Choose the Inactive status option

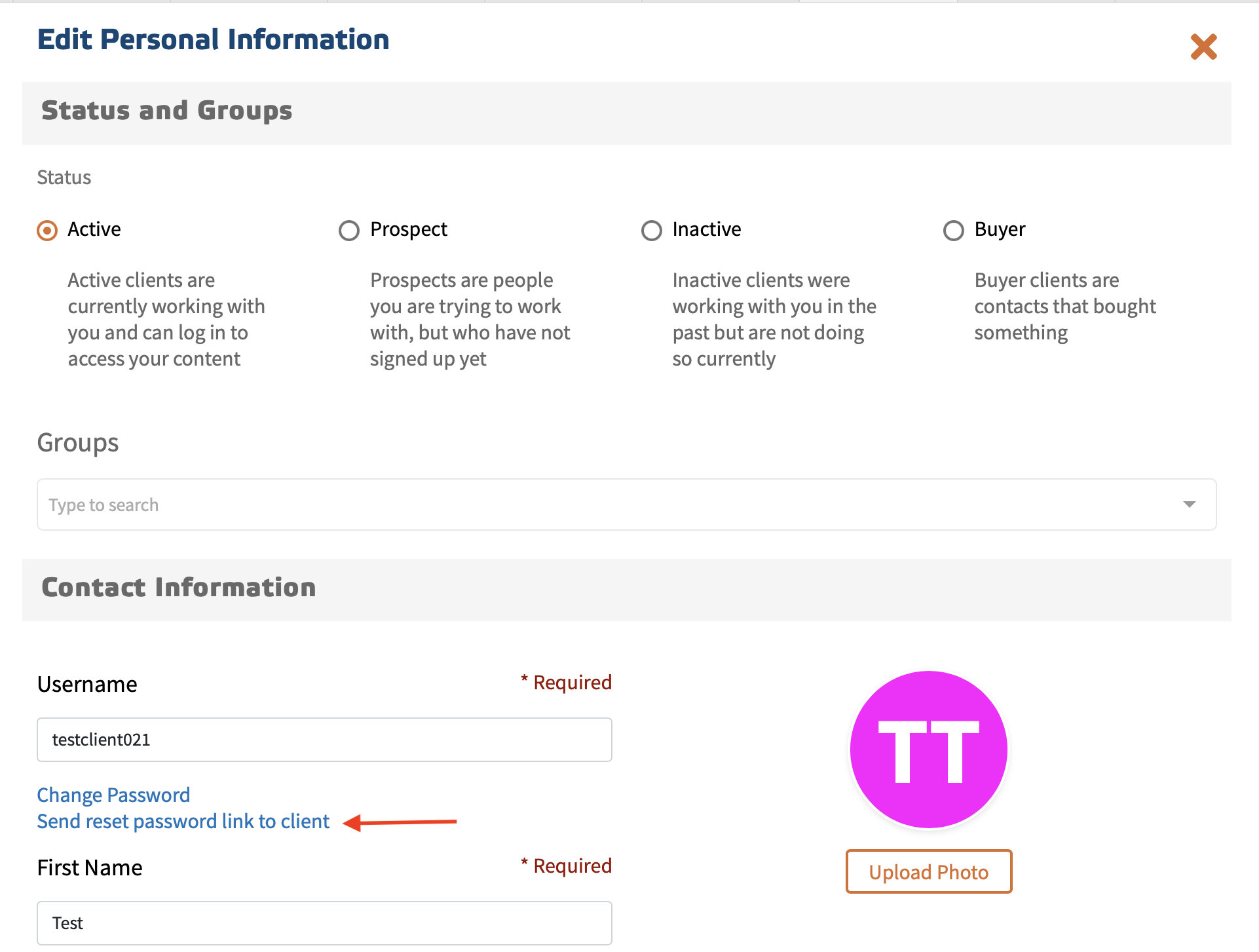pyautogui.click(x=651, y=231)
